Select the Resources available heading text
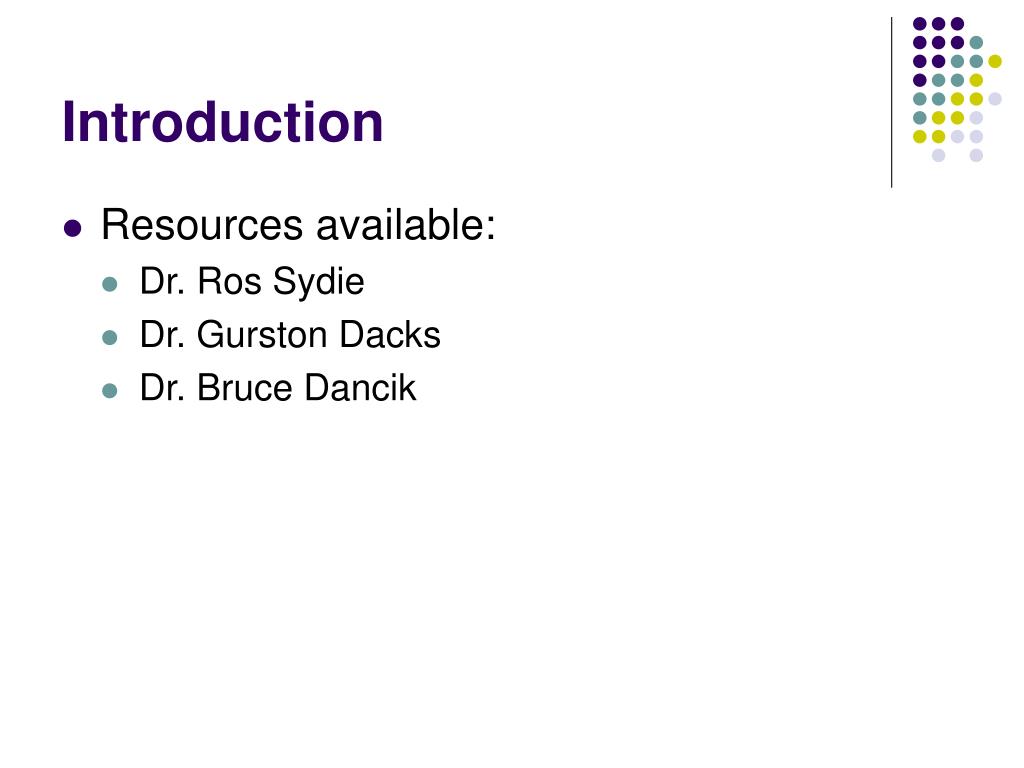Image resolution: width=1024 pixels, height=768 pixels. coord(298,225)
